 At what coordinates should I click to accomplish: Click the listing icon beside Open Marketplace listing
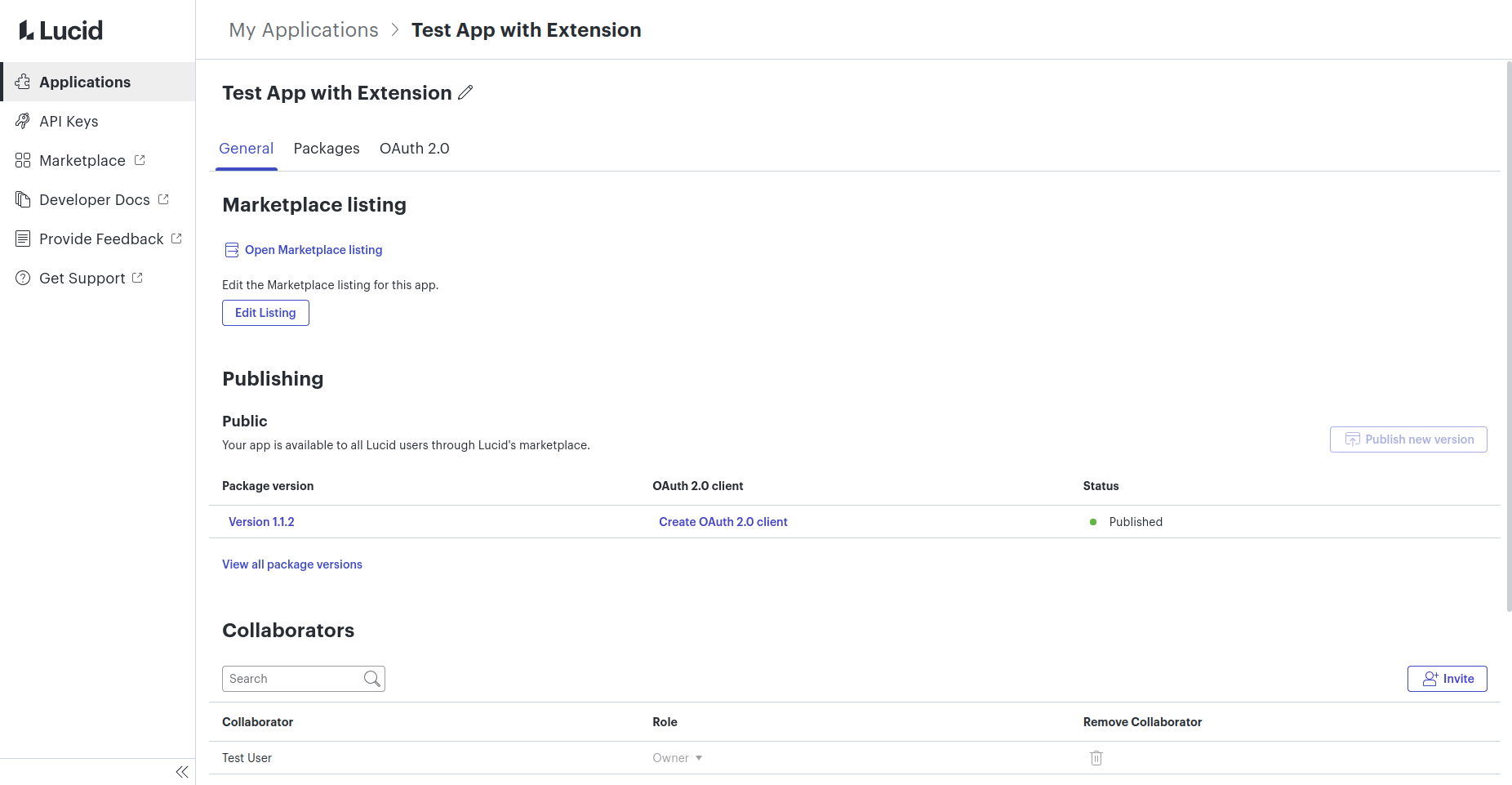(232, 250)
